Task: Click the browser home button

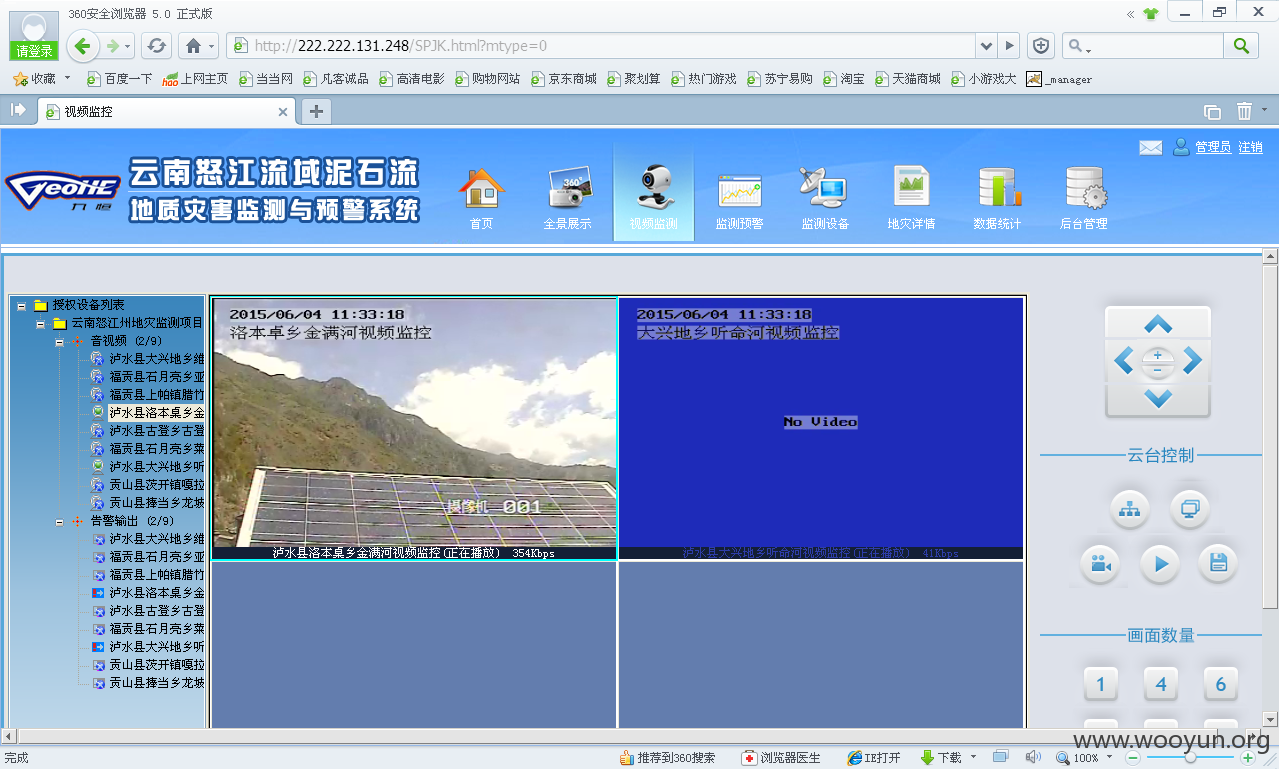Action: pyautogui.click(x=193, y=45)
